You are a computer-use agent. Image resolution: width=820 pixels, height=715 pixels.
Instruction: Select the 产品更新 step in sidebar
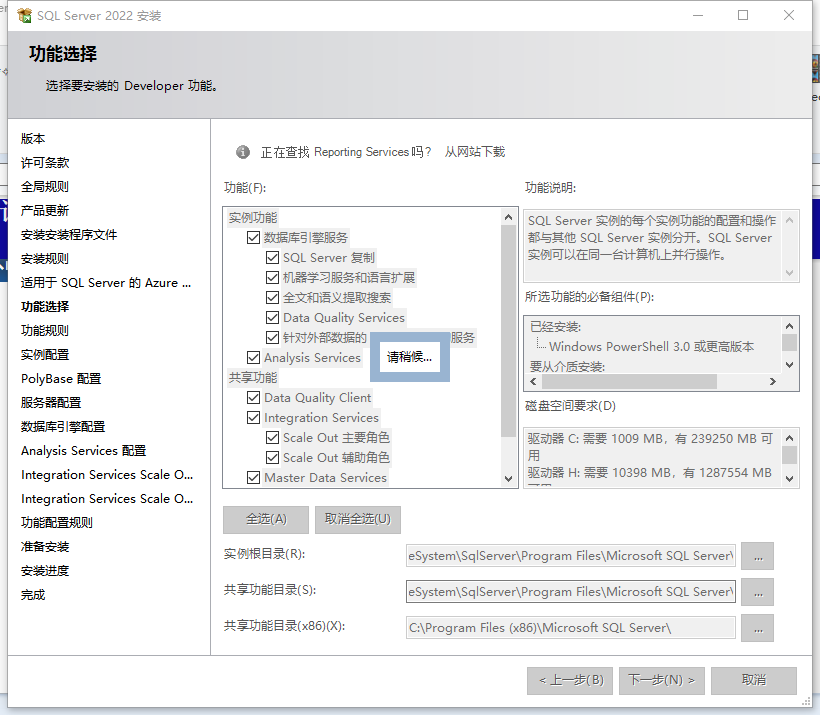45,211
